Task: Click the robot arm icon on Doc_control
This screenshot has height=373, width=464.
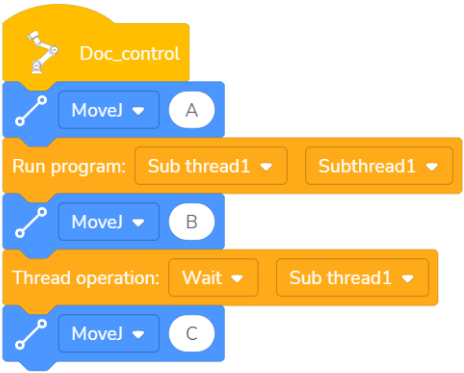Action: 42,52
